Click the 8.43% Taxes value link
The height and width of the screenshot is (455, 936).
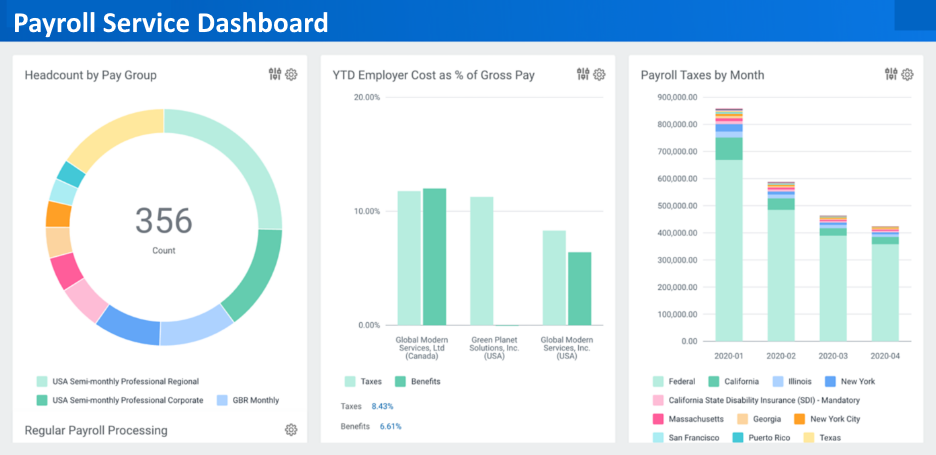click(382, 406)
